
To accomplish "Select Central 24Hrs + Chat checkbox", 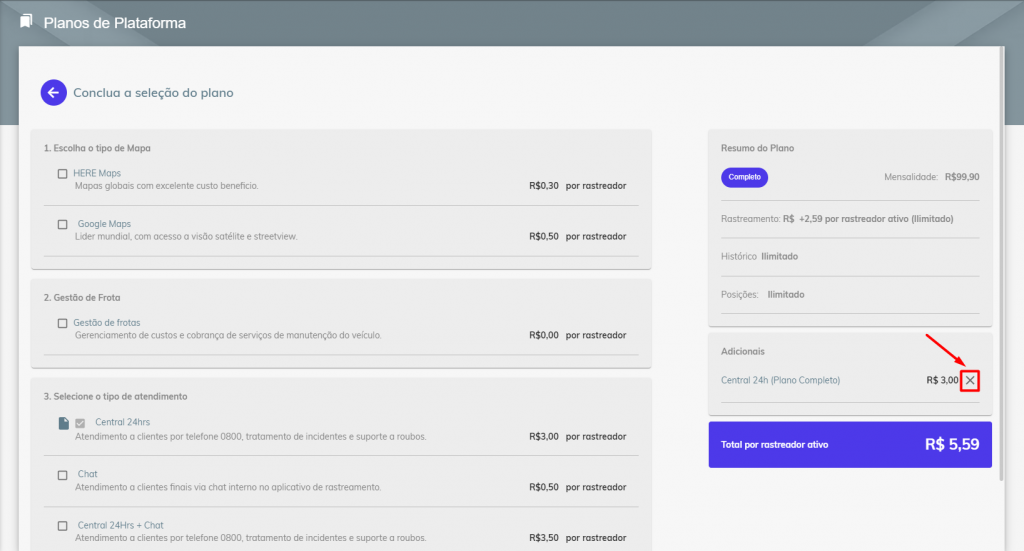I will [x=63, y=526].
